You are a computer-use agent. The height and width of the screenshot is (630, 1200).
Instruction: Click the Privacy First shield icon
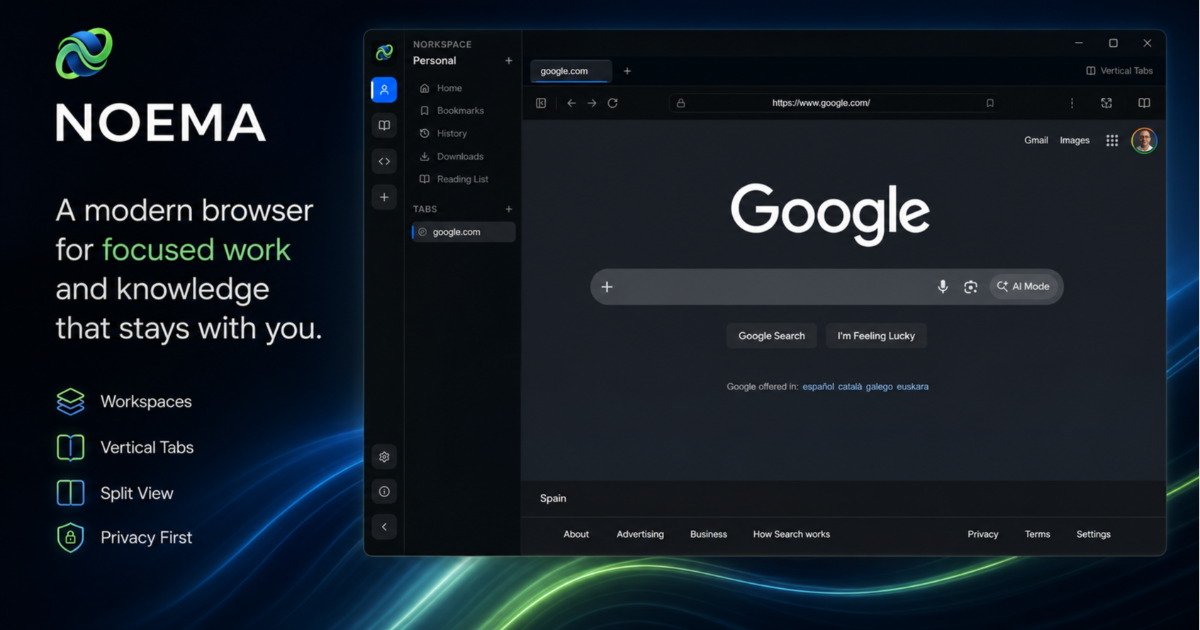[x=70, y=537]
